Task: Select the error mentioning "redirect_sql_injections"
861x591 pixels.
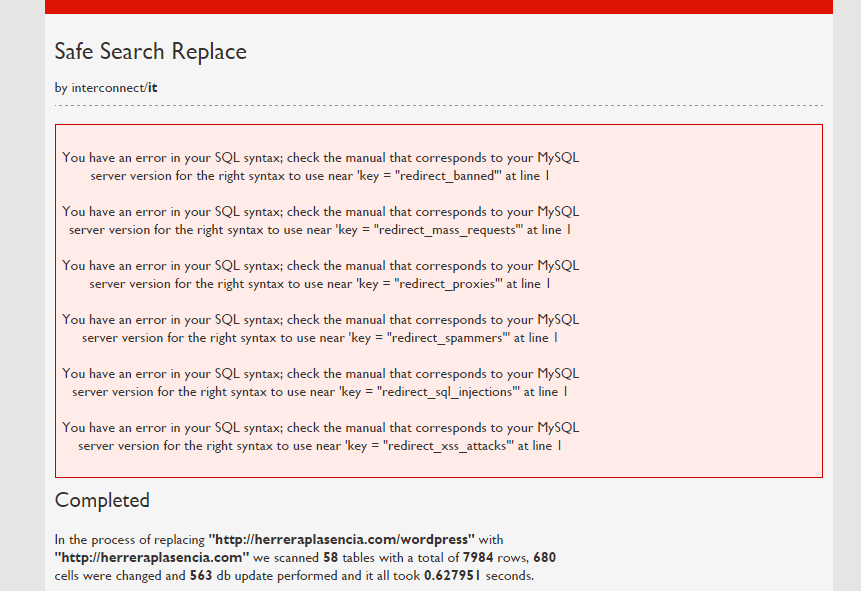Action: coord(320,382)
